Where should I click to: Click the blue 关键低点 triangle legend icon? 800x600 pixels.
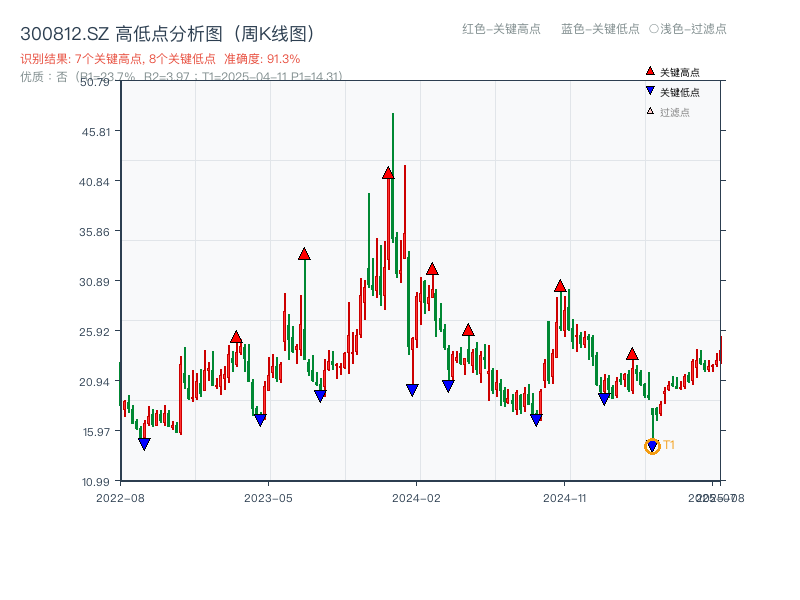click(x=648, y=88)
